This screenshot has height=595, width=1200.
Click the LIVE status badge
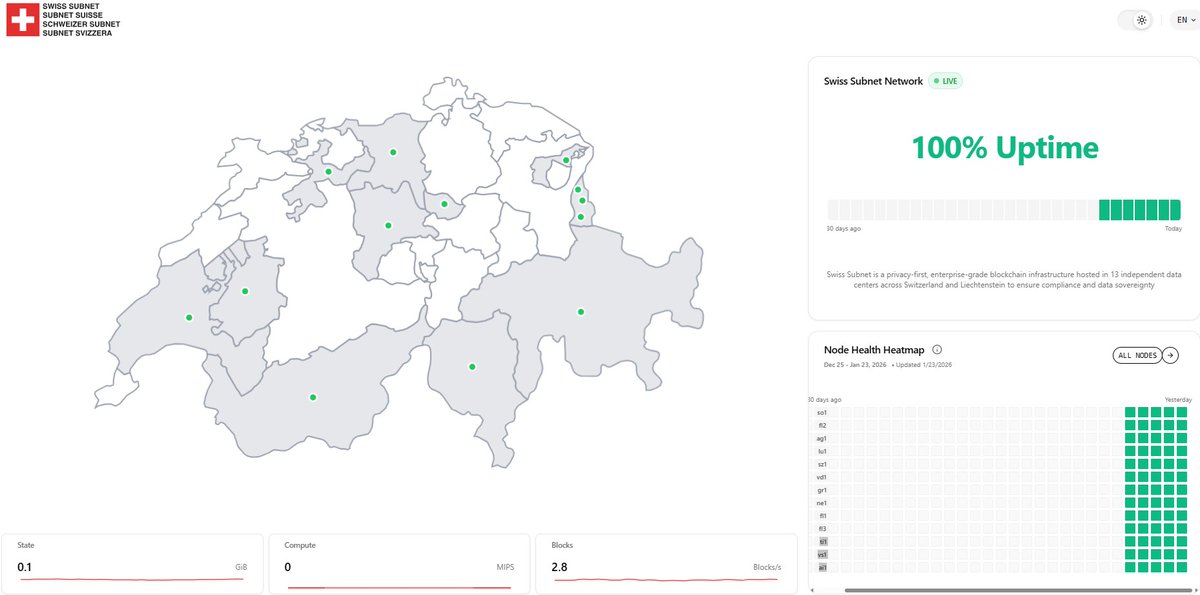(x=945, y=81)
